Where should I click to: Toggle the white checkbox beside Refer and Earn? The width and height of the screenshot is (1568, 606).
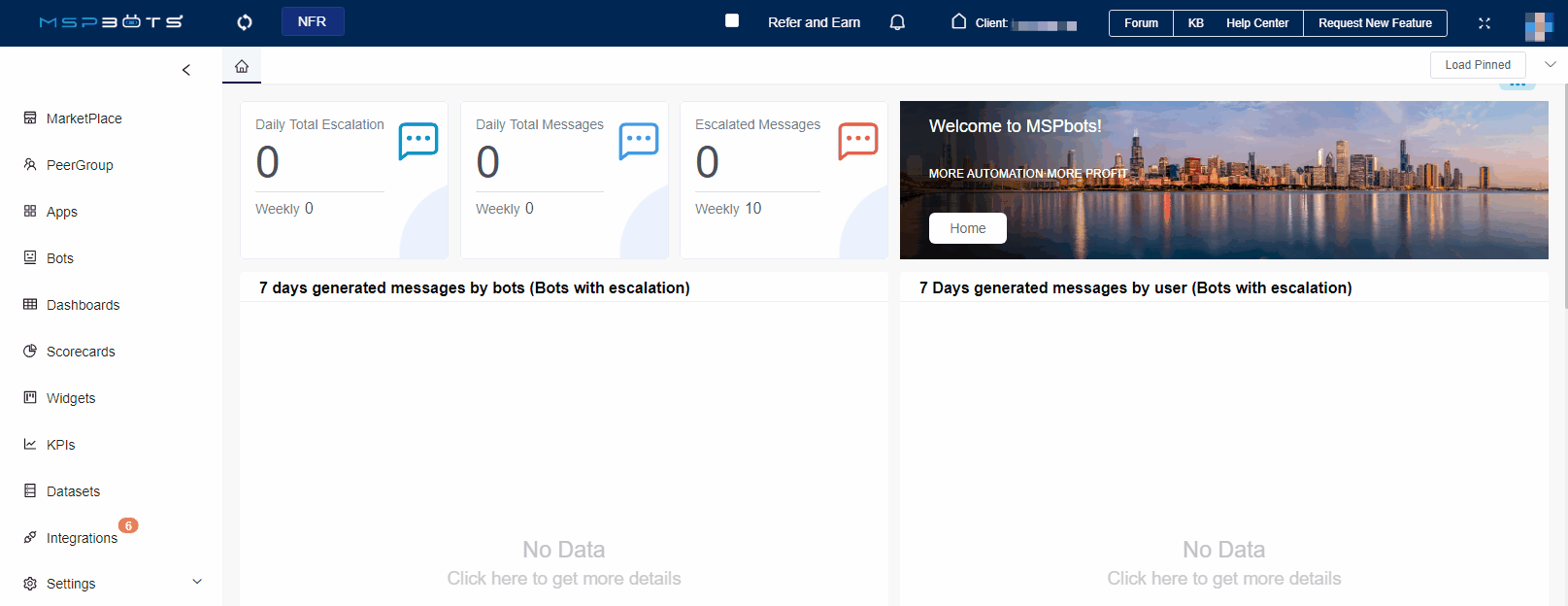click(x=732, y=20)
